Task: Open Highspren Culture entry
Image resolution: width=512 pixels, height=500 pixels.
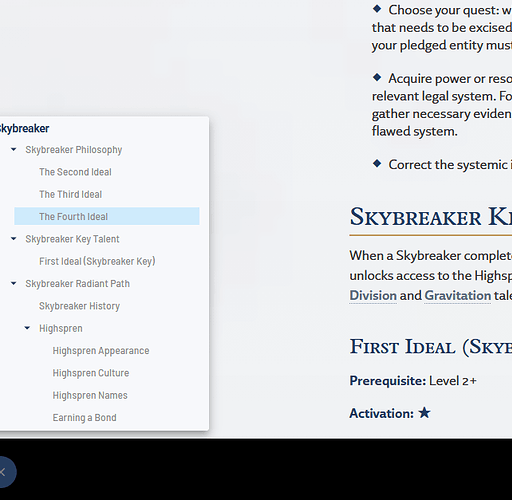Action: tap(91, 373)
